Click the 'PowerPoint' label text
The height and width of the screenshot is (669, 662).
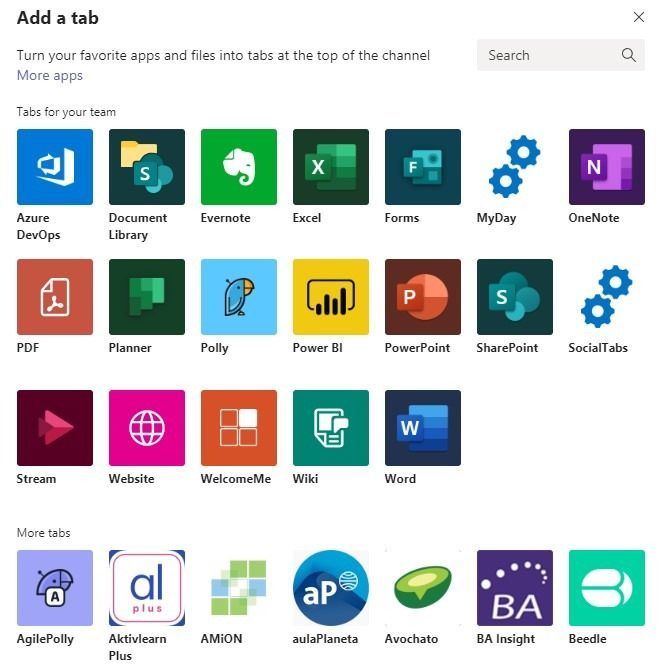click(x=417, y=348)
